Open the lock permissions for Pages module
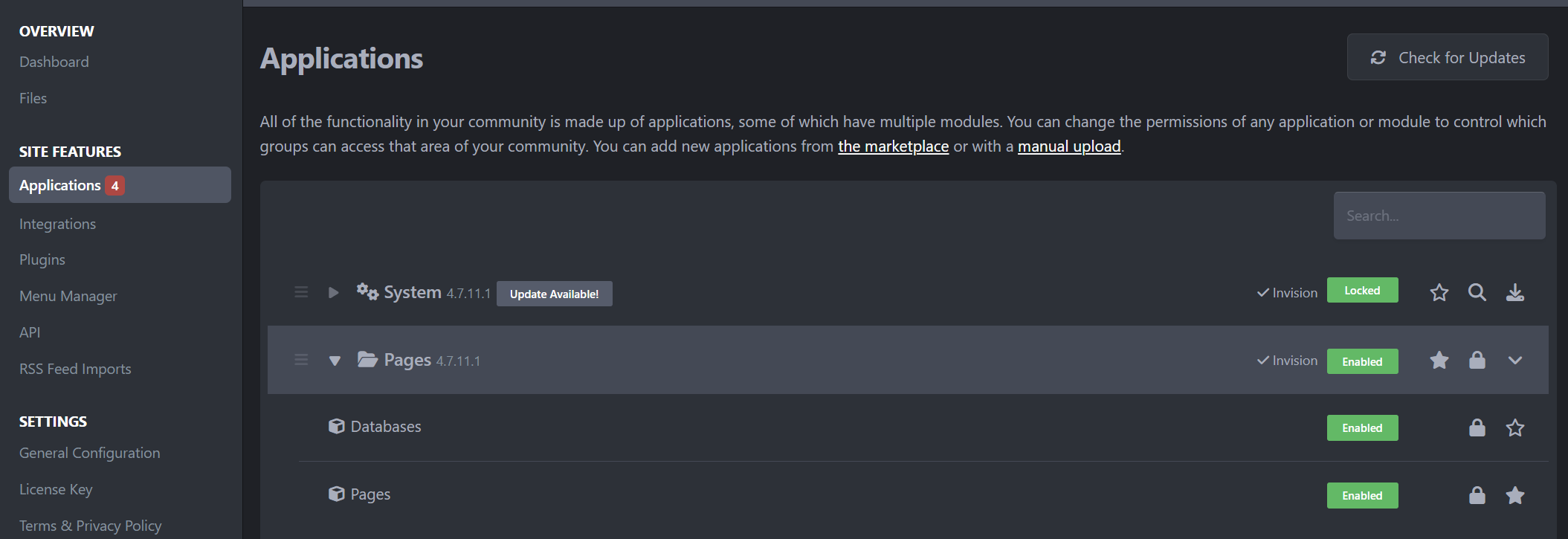 1477,495
